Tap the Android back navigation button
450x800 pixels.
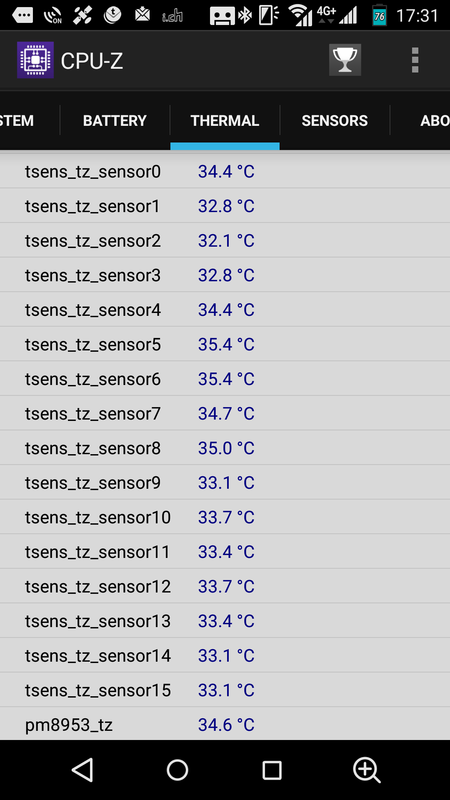click(x=83, y=769)
